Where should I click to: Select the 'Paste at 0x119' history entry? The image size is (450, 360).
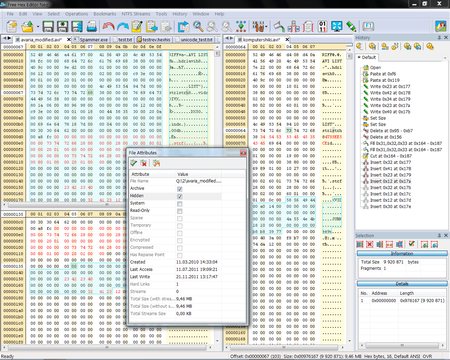tap(384, 80)
